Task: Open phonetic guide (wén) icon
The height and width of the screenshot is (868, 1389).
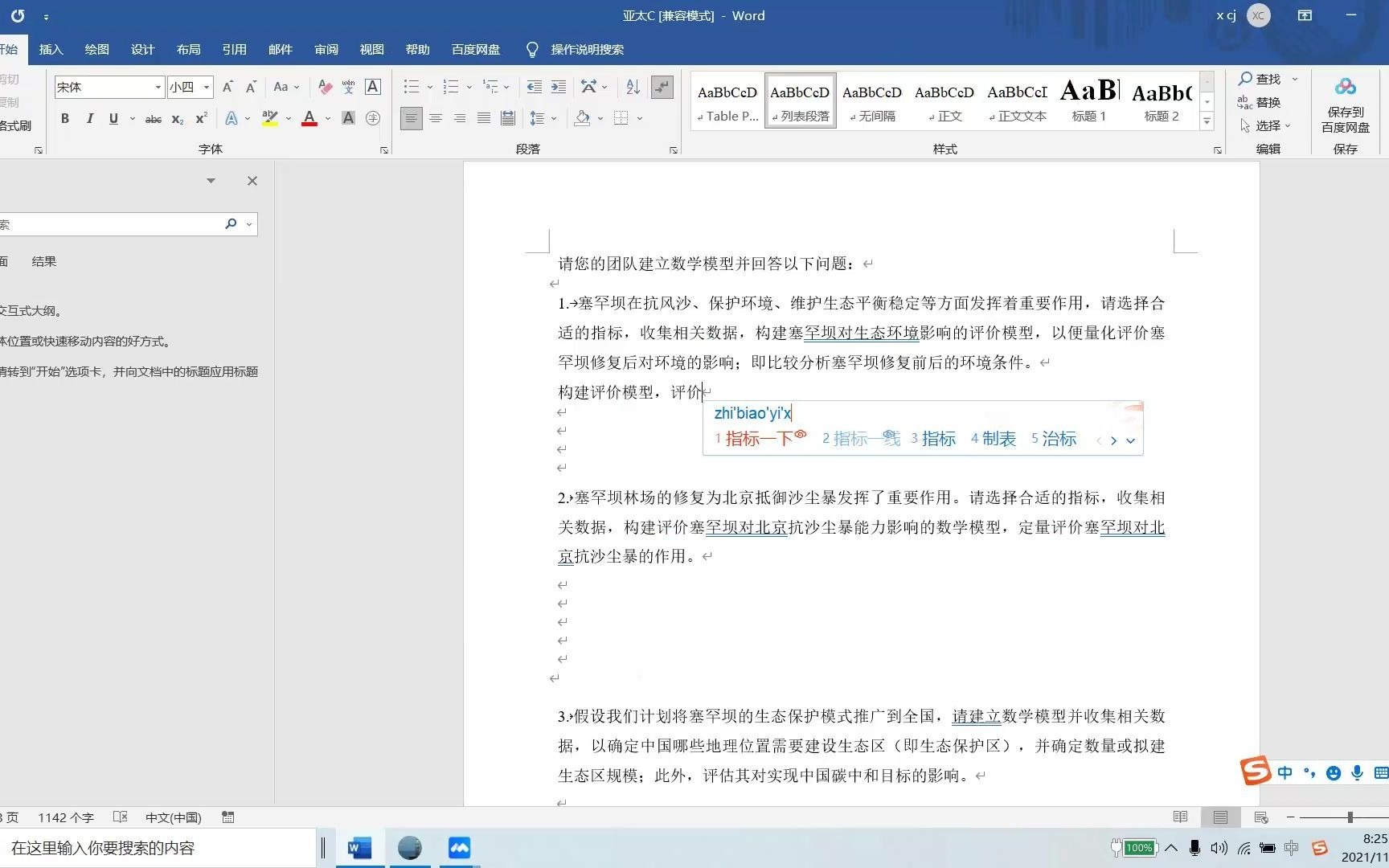Action: click(348, 87)
